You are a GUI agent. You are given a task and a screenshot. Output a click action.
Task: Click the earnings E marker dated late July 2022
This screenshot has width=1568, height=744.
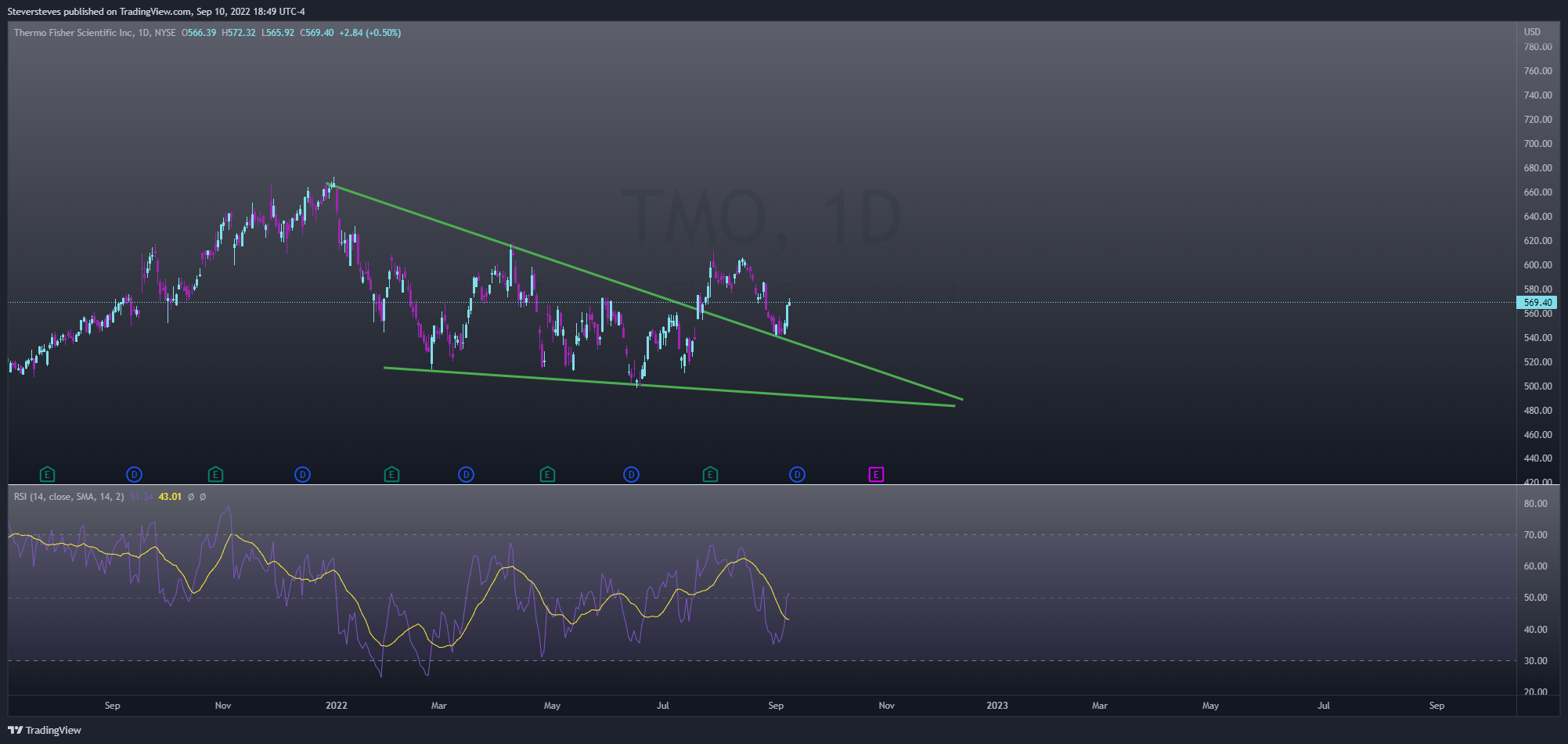tap(710, 474)
